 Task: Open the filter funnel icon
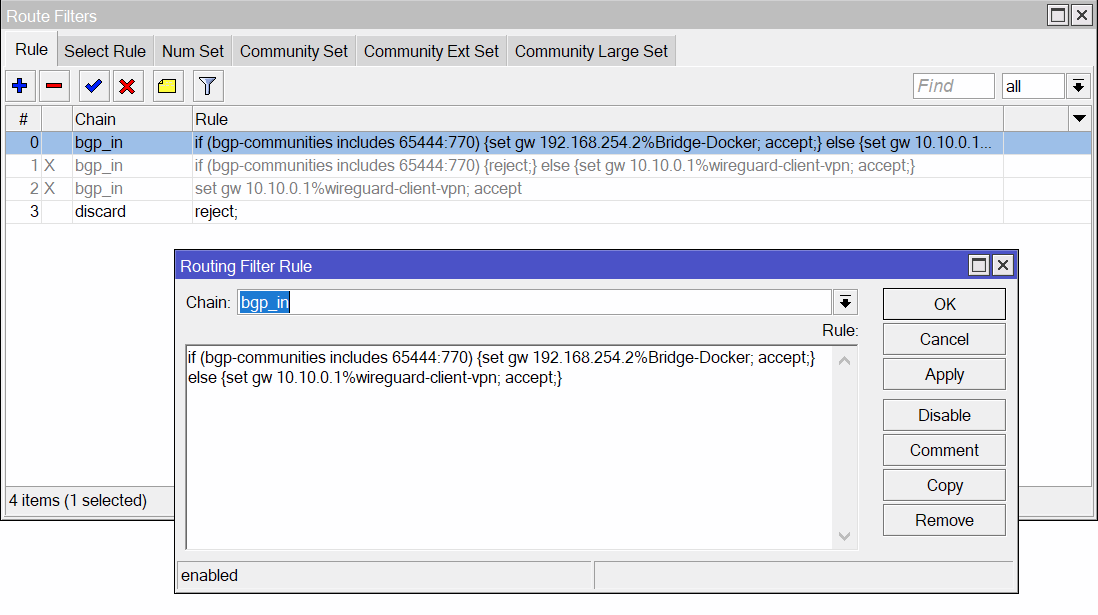[207, 86]
